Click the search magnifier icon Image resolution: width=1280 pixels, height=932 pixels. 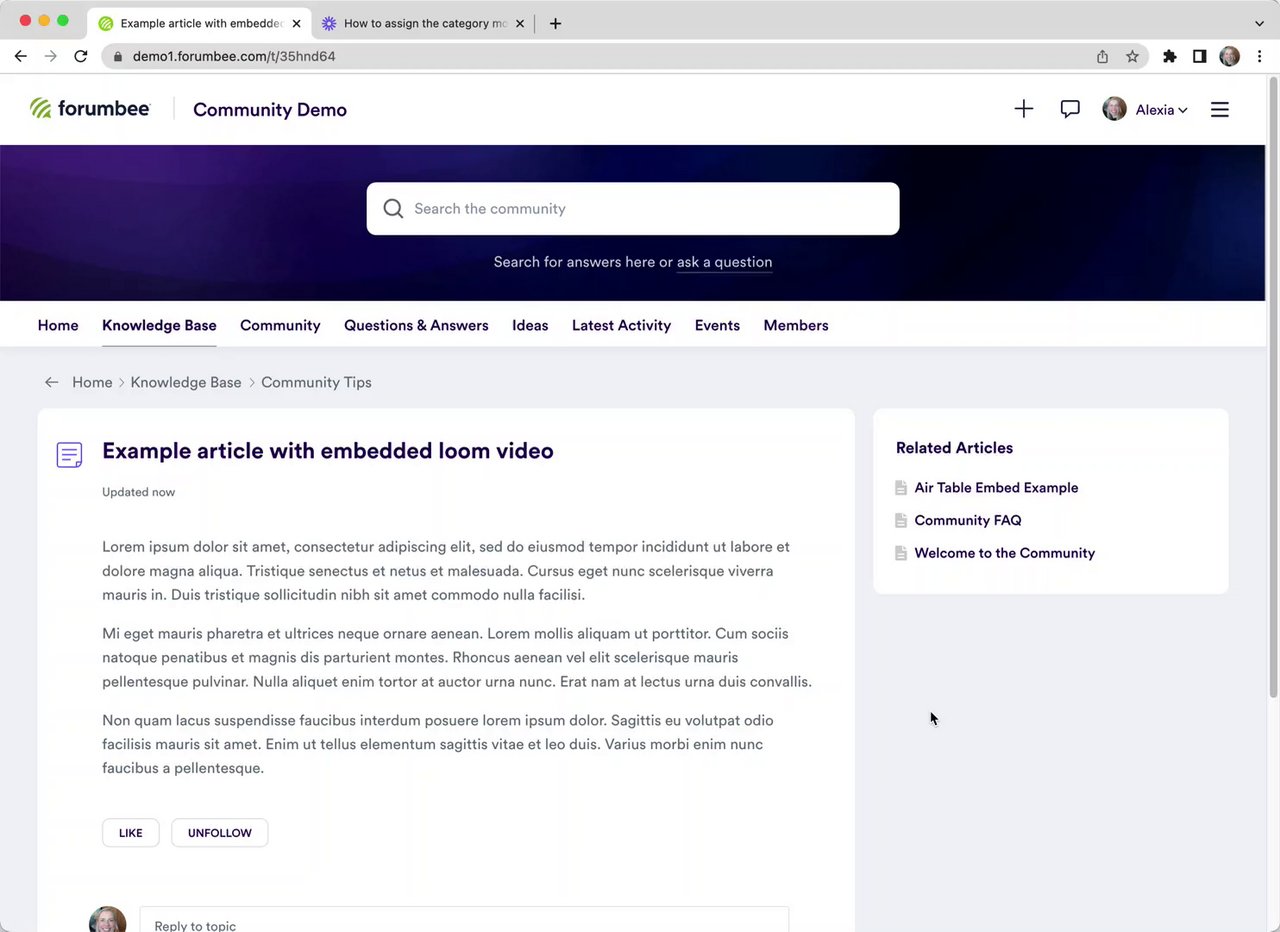(393, 208)
